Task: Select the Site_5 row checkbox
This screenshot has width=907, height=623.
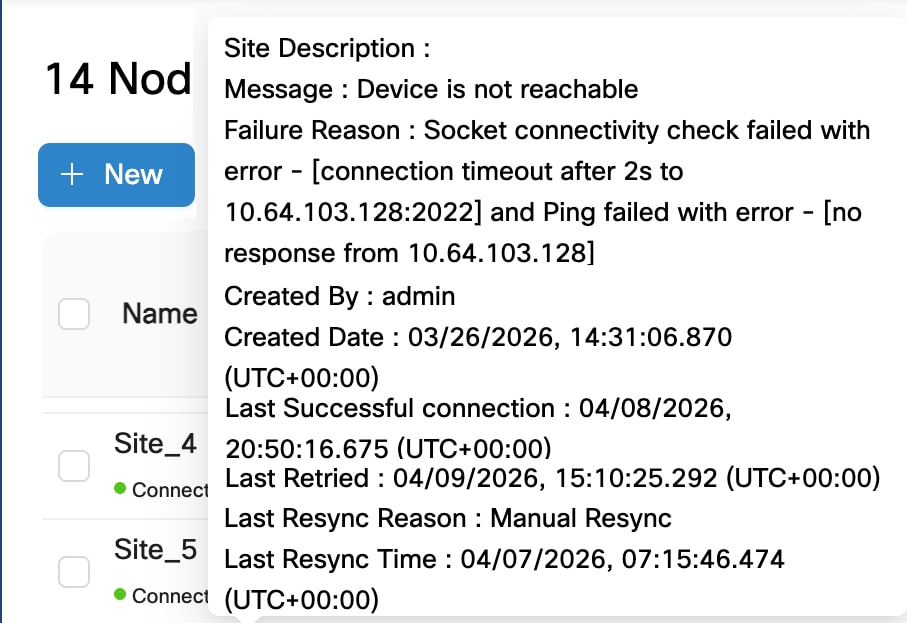Action: [74, 571]
